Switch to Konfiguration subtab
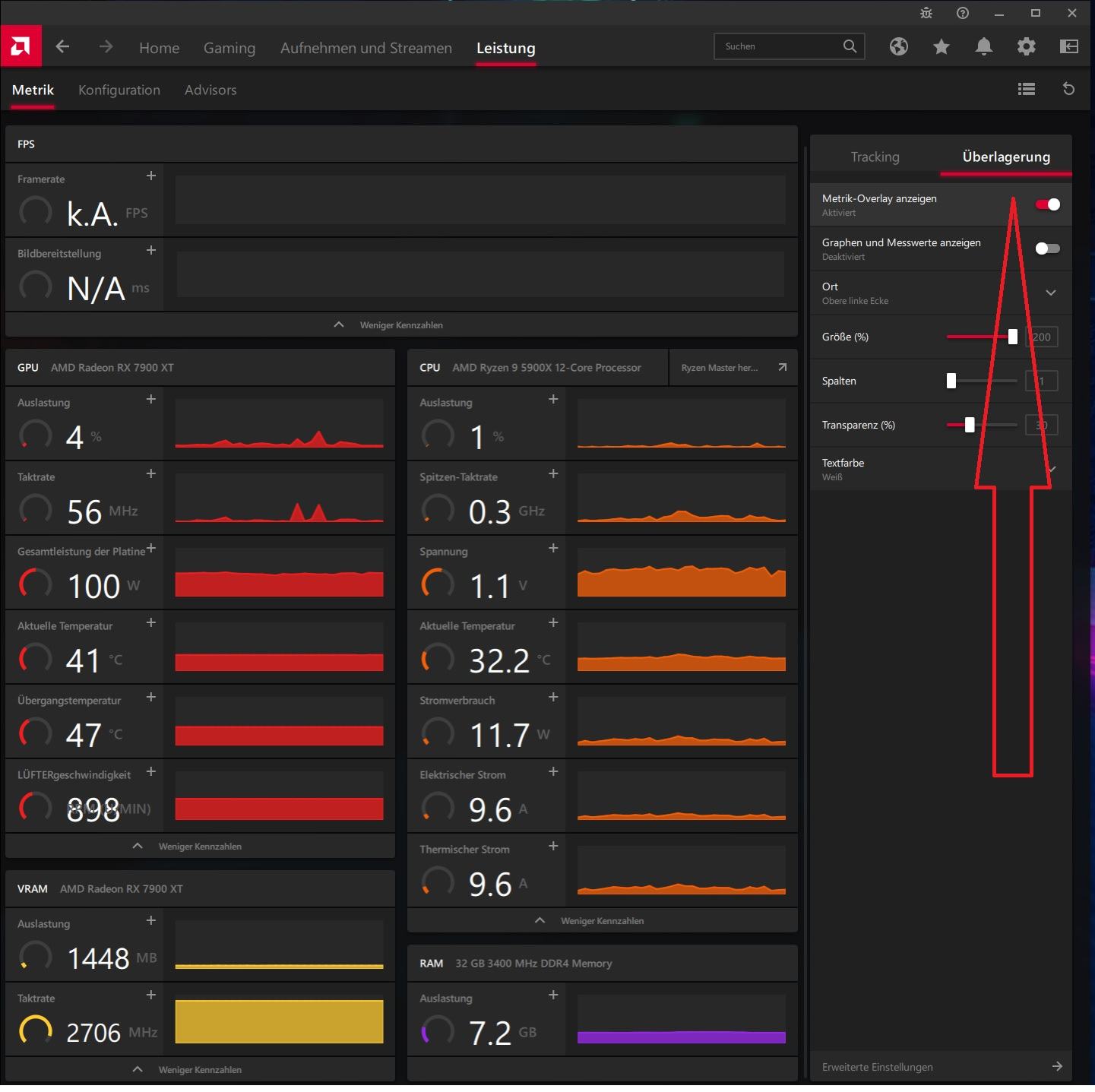 [x=119, y=90]
